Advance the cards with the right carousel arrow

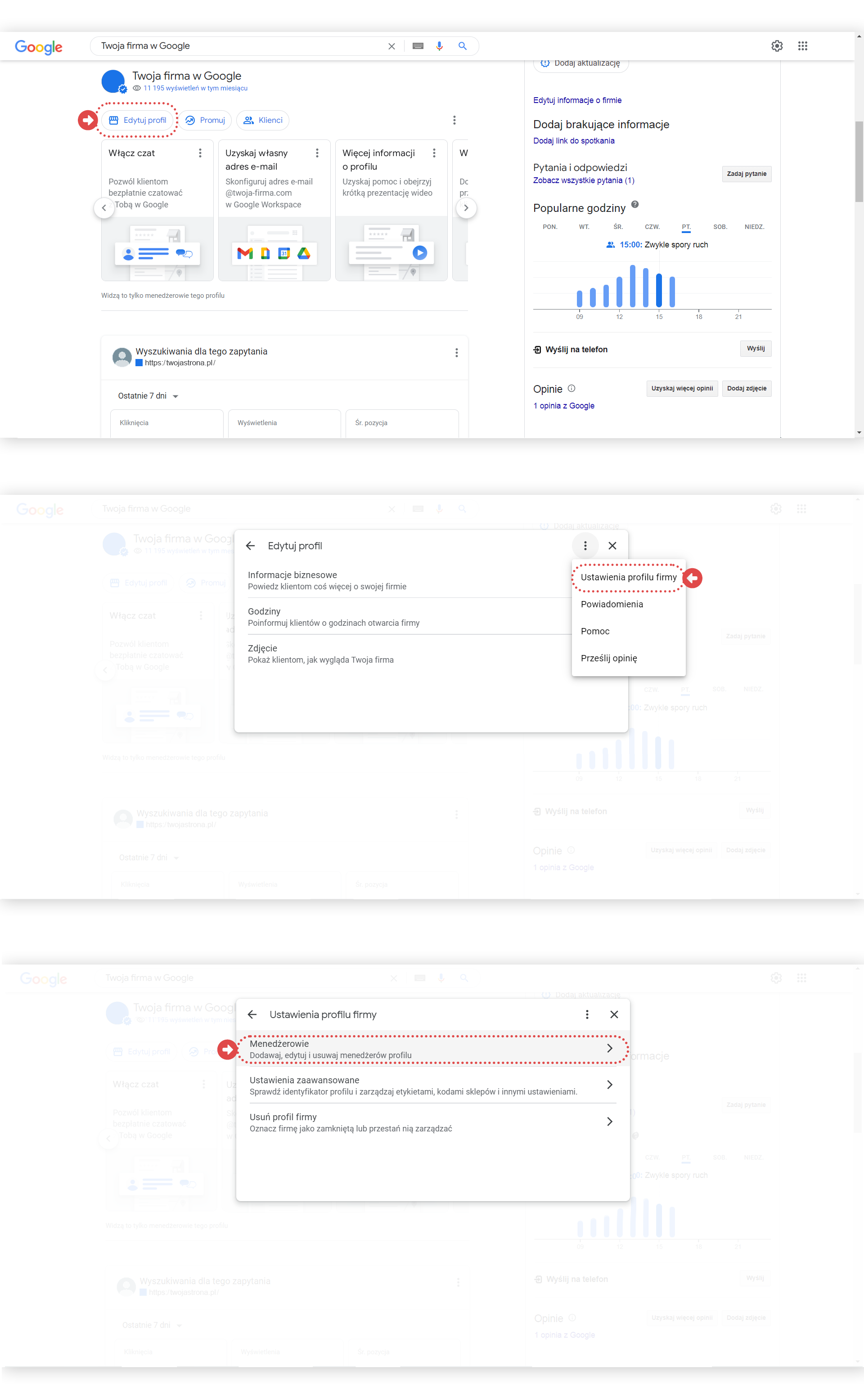click(466, 208)
